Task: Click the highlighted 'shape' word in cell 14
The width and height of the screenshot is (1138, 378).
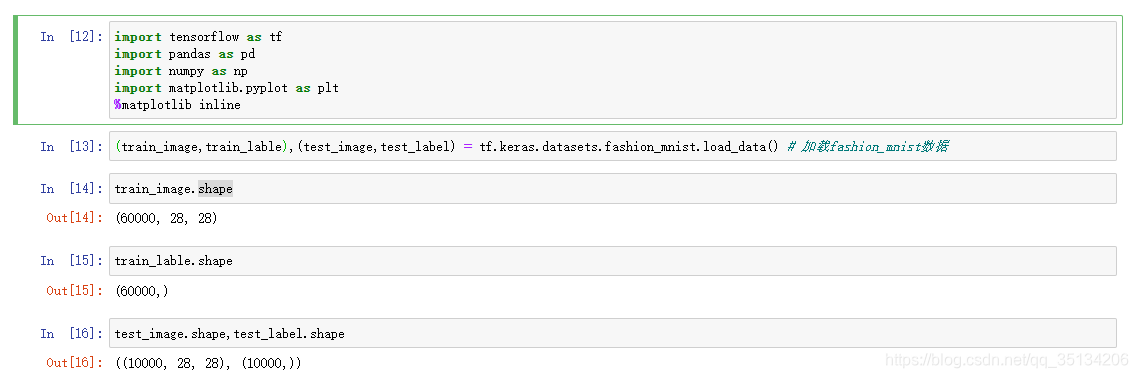Action: 216,189
